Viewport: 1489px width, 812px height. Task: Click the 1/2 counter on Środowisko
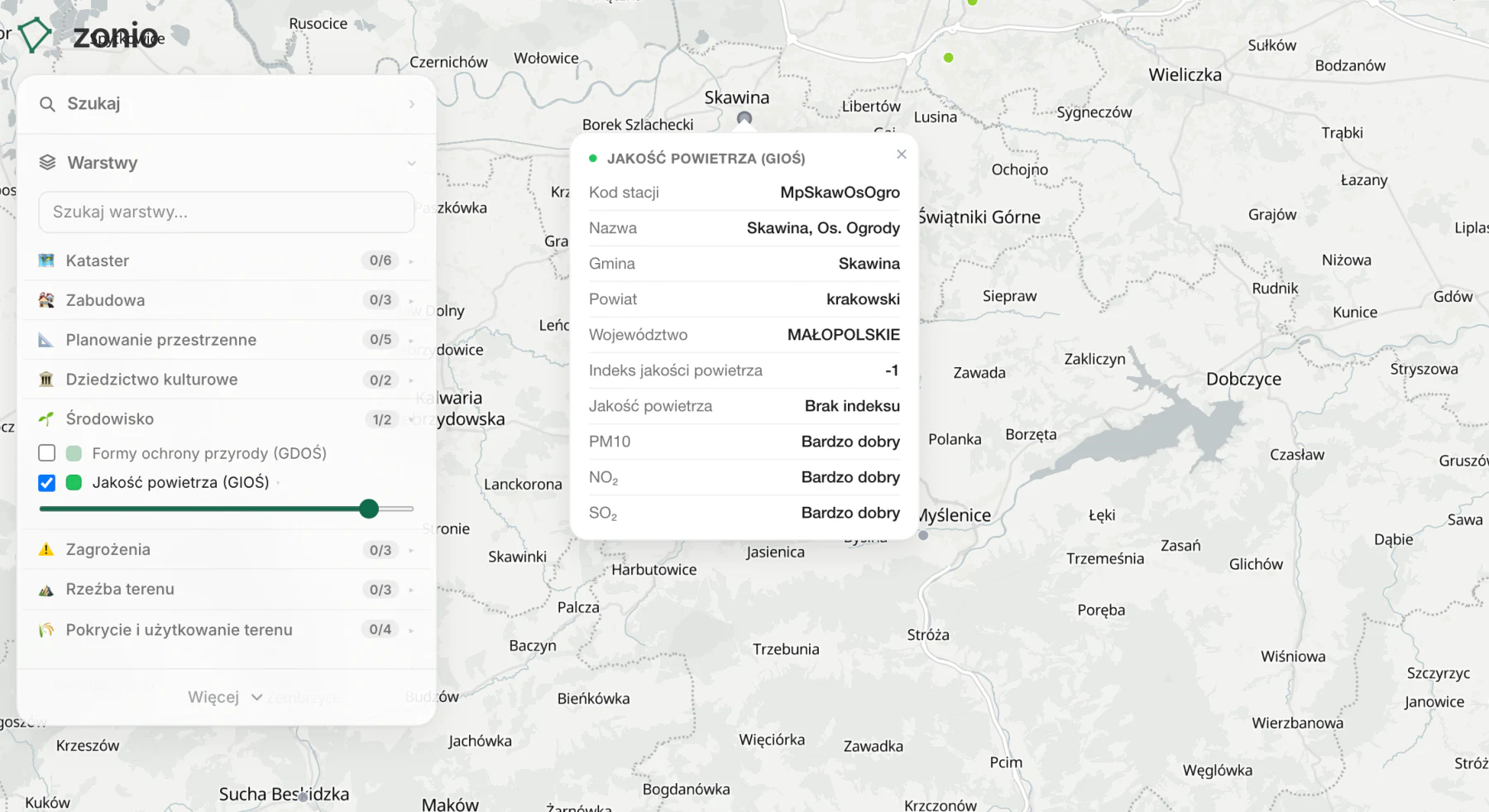(381, 420)
